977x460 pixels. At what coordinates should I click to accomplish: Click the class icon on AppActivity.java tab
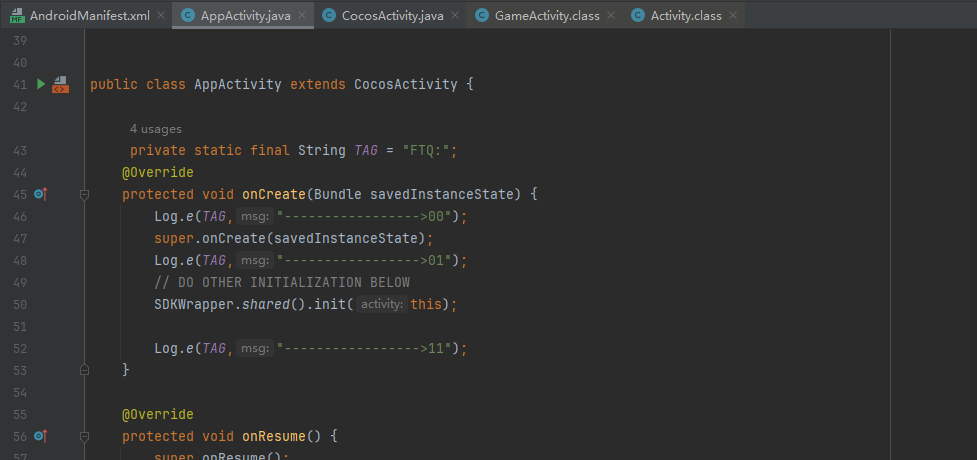tap(187, 16)
